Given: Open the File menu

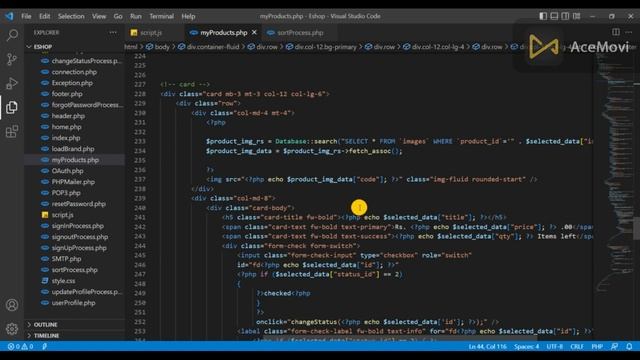Looking at the screenshot, I should (26, 16).
